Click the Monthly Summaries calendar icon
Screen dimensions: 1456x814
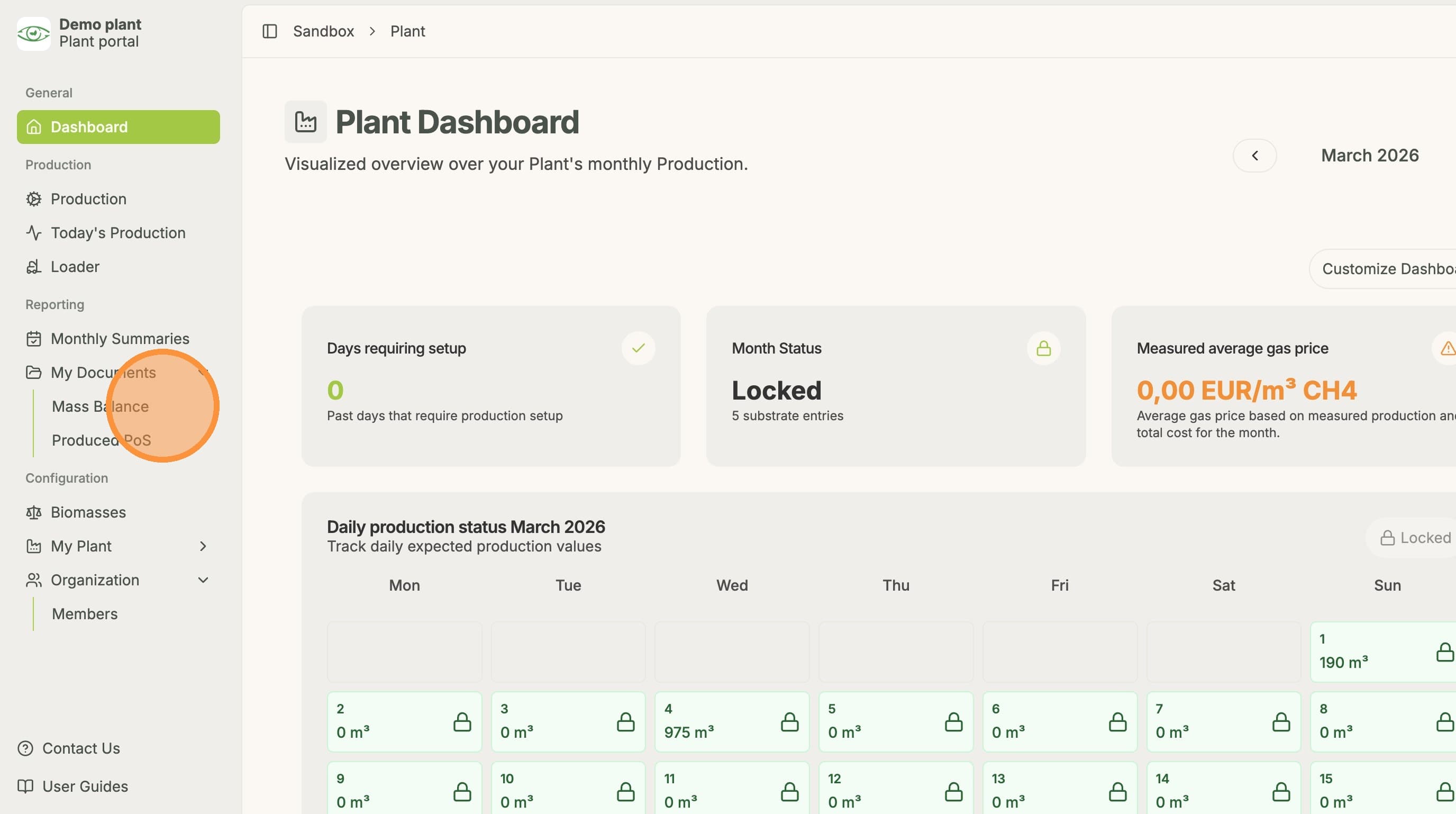(33, 339)
